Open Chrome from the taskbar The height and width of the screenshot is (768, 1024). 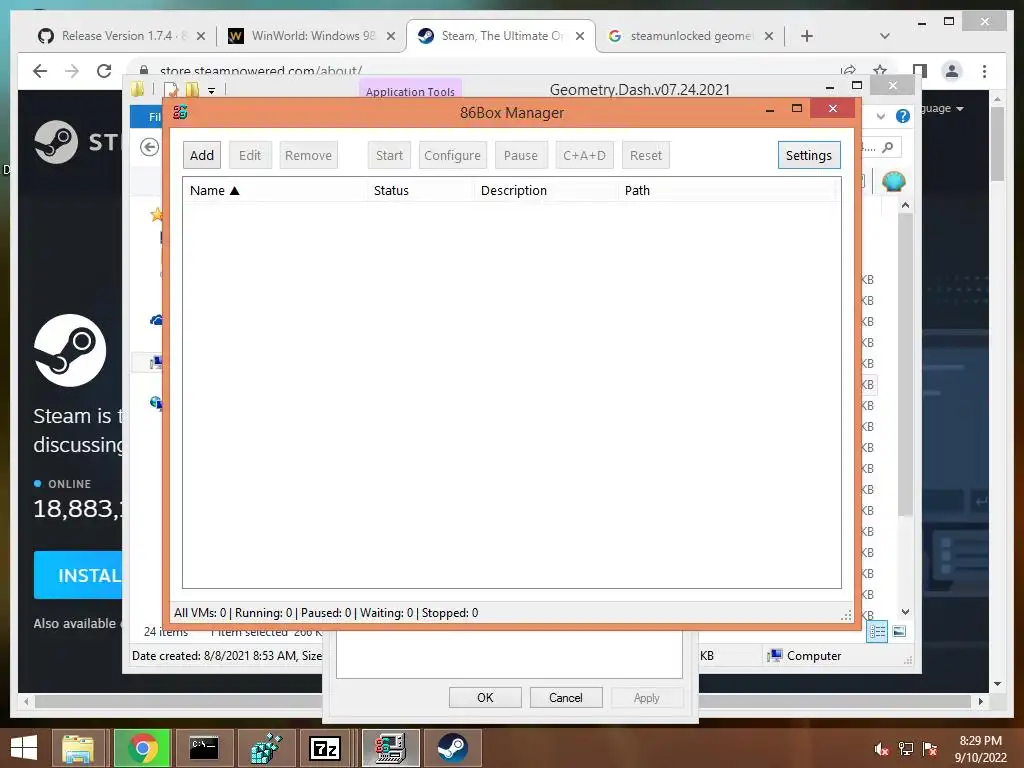pyautogui.click(x=142, y=748)
